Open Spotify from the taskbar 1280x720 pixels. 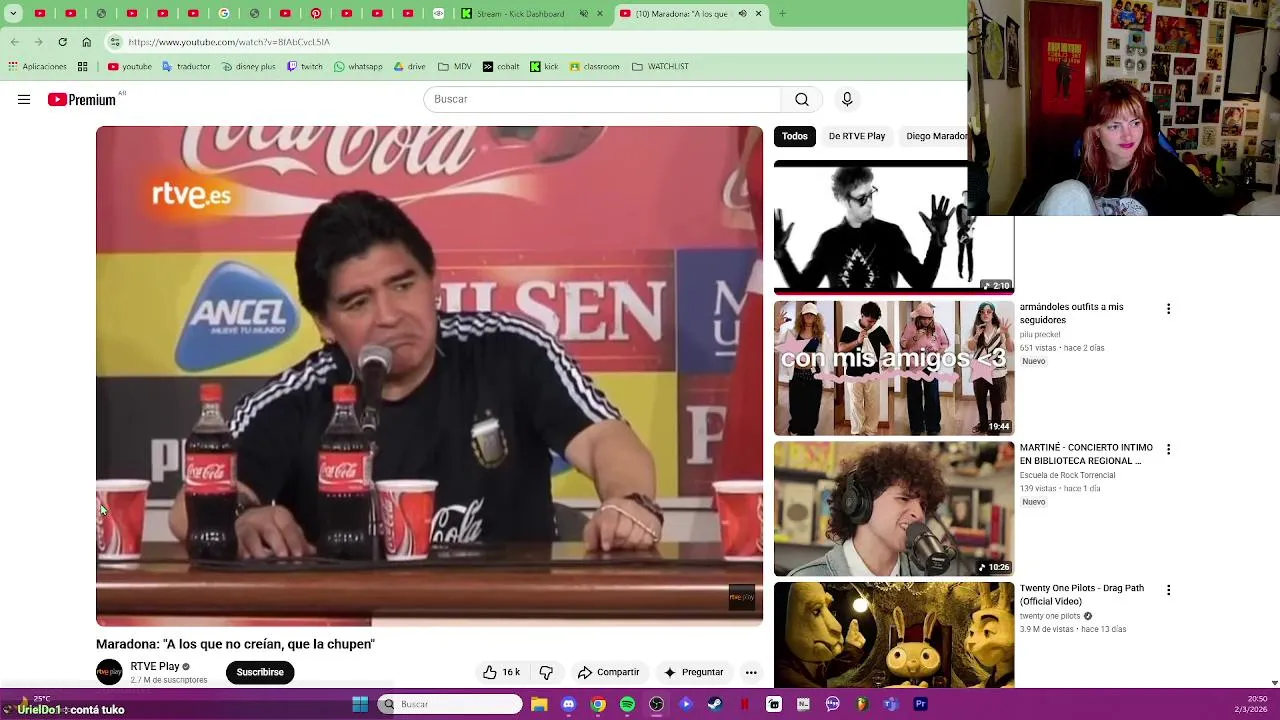point(627,704)
